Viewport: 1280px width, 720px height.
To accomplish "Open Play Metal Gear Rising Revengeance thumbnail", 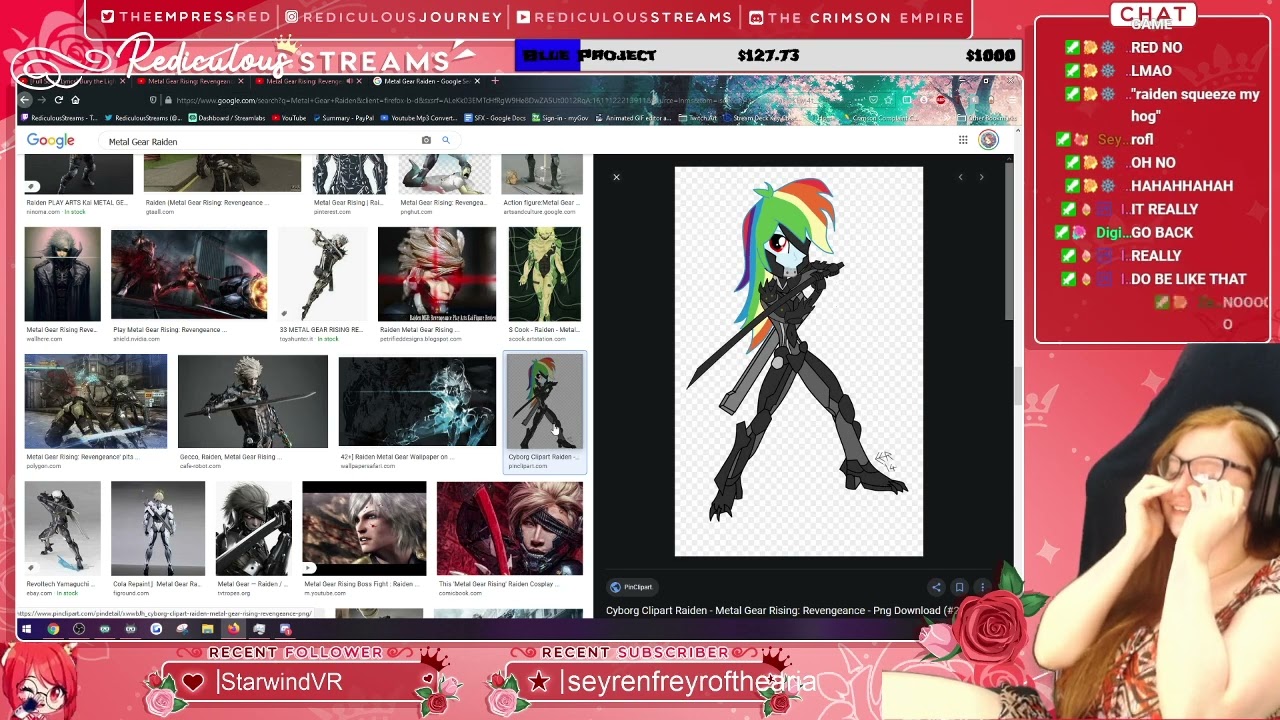I will pyautogui.click(x=189, y=274).
